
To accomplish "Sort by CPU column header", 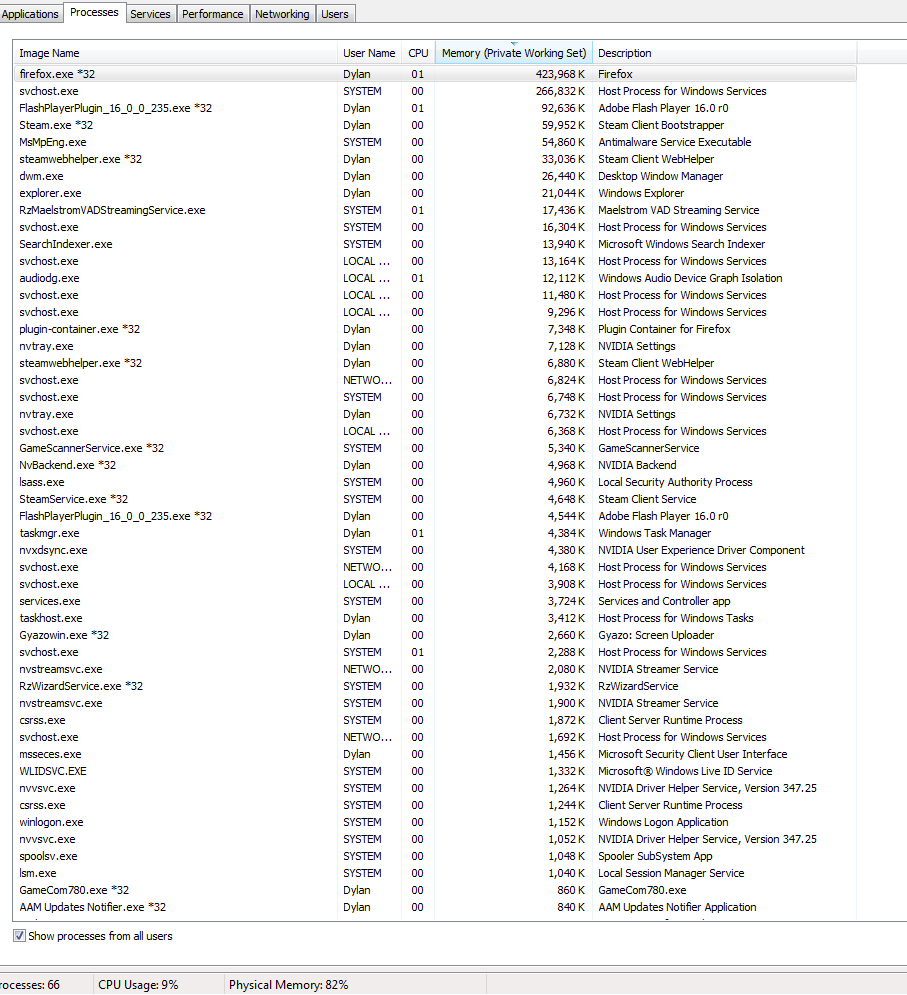I will (418, 53).
